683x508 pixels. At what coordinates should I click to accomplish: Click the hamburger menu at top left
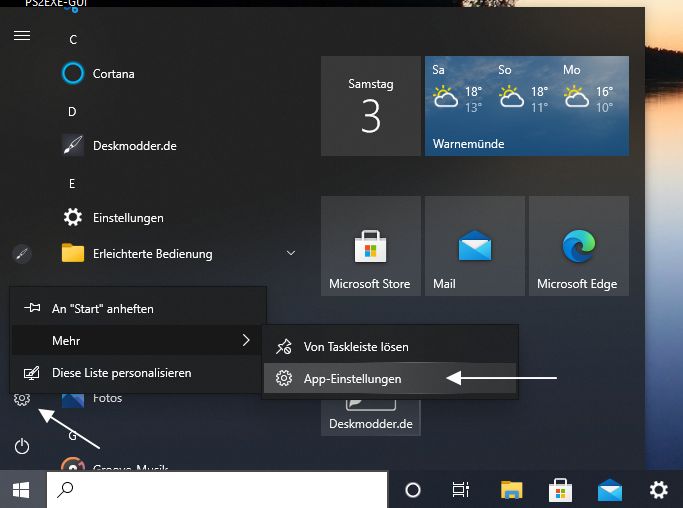(22, 35)
